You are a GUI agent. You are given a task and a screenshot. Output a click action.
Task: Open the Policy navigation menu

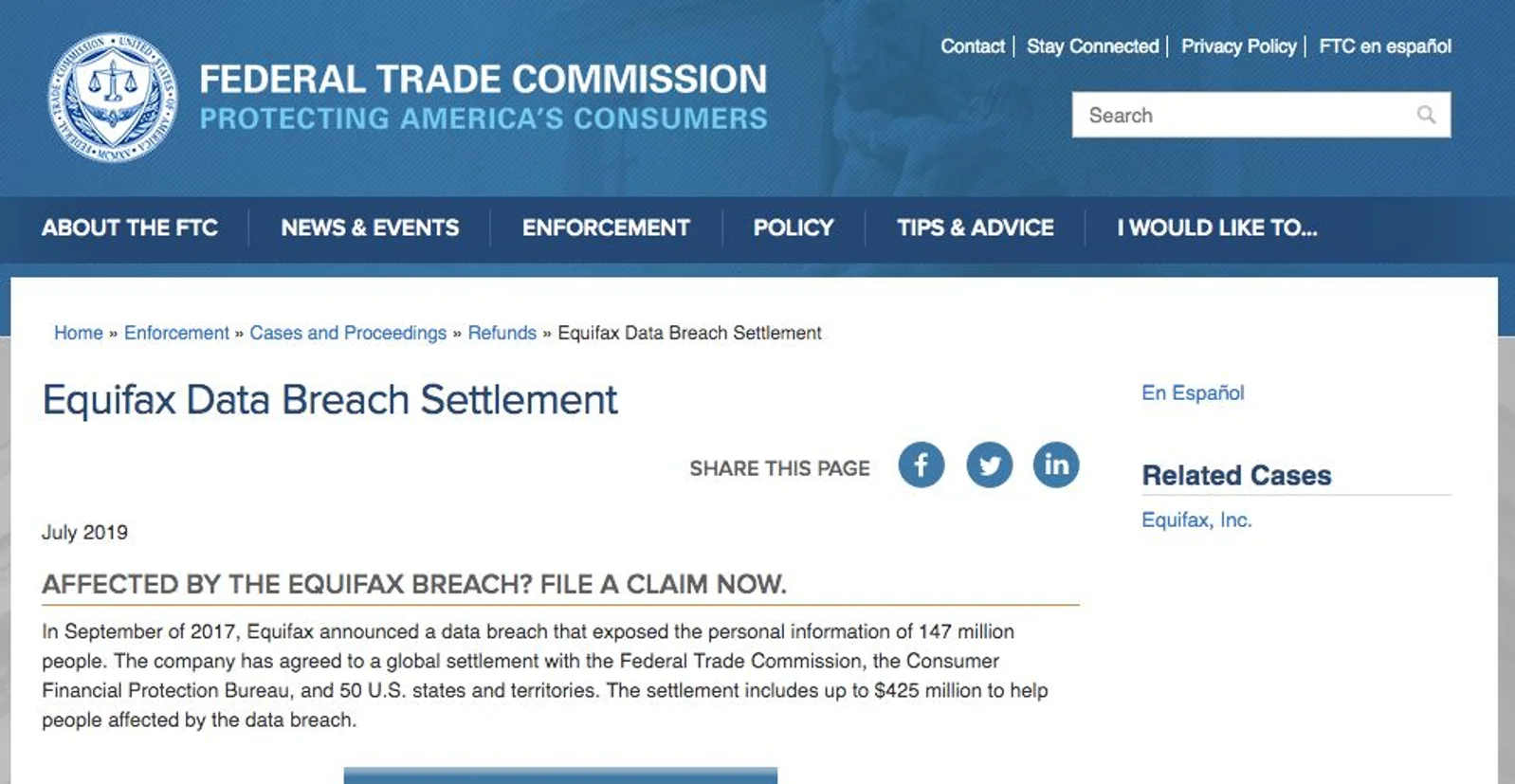(794, 228)
